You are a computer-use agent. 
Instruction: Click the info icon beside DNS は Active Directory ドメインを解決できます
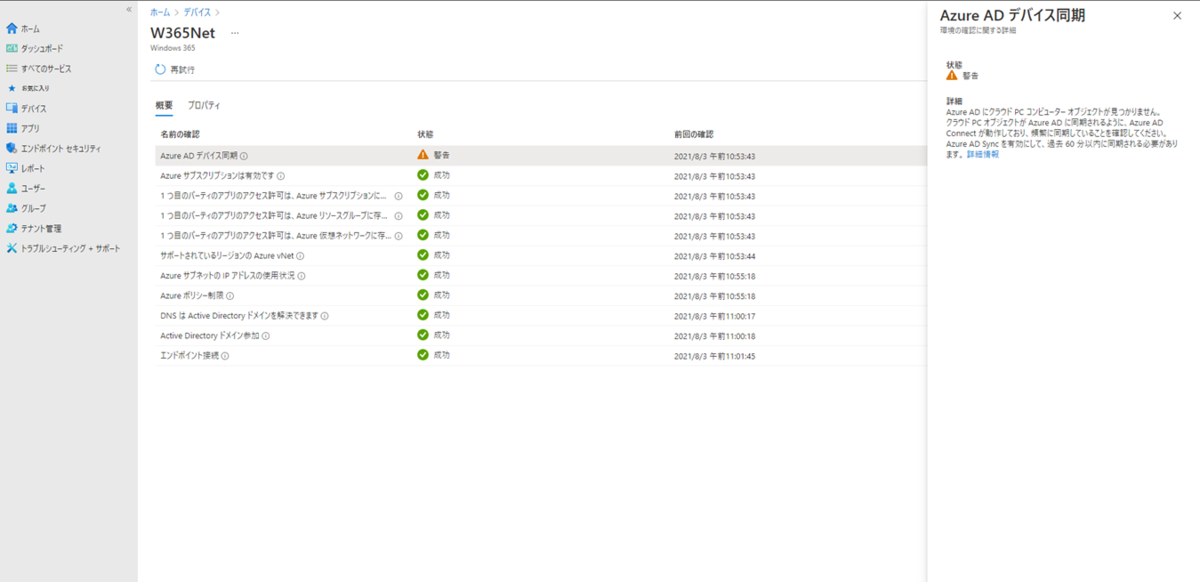pos(325,316)
